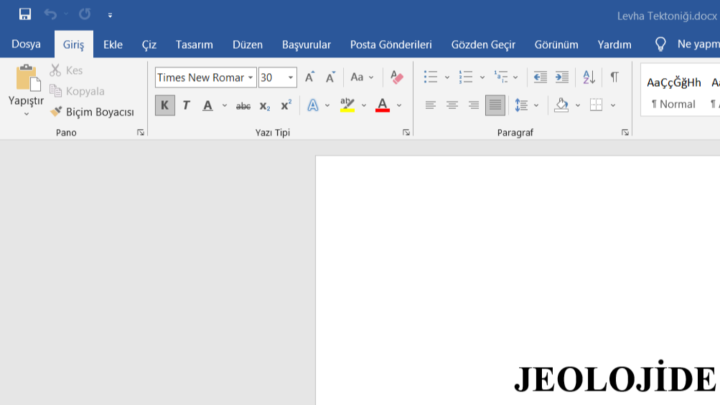The width and height of the screenshot is (720, 405).
Task: Open the Yardım tab
Action: point(614,45)
